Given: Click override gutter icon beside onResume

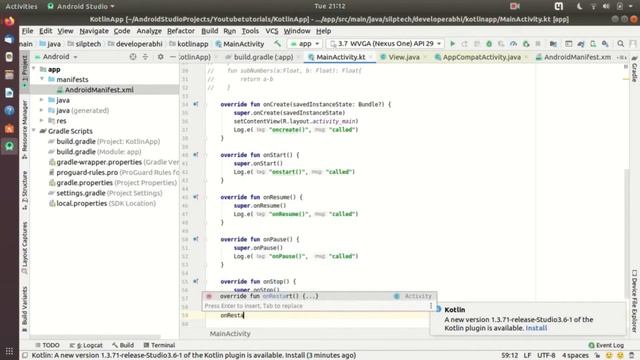Looking at the screenshot, I should [196, 197].
